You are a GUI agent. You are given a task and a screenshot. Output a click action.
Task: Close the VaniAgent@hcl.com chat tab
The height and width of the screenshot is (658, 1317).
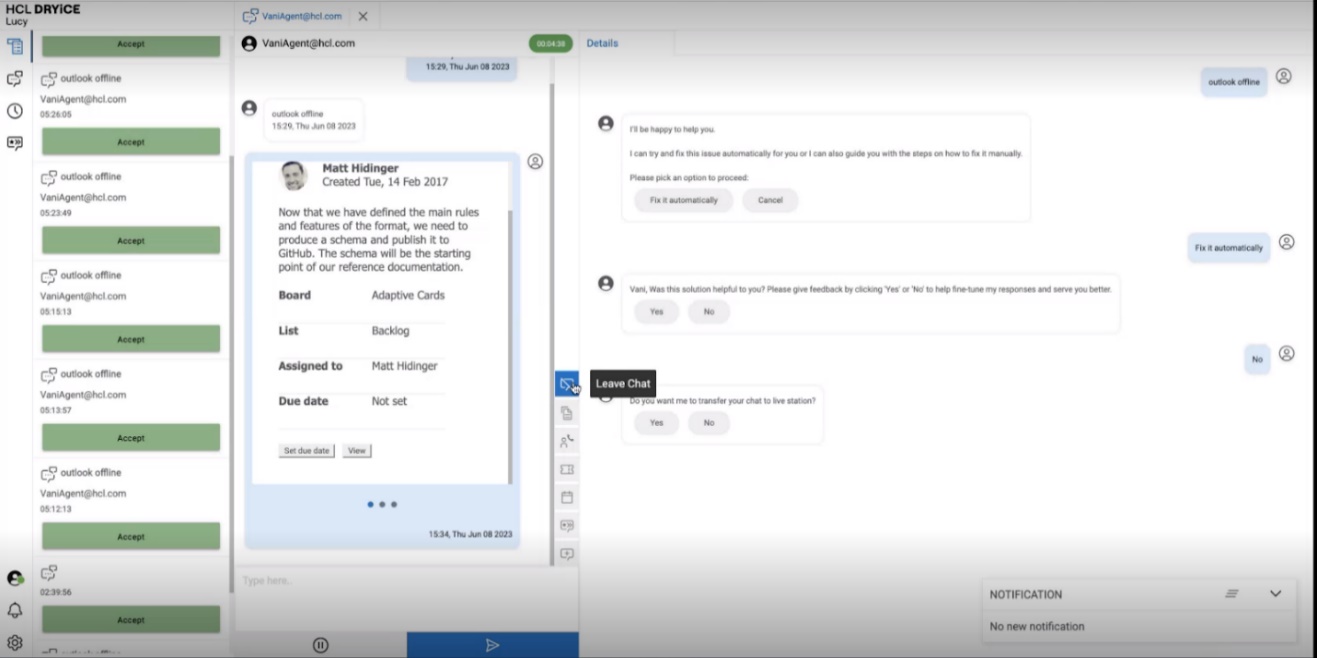coord(363,16)
